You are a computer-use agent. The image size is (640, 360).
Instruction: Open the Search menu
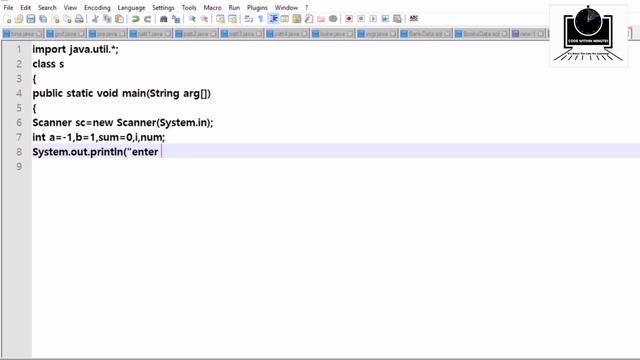(47, 8)
